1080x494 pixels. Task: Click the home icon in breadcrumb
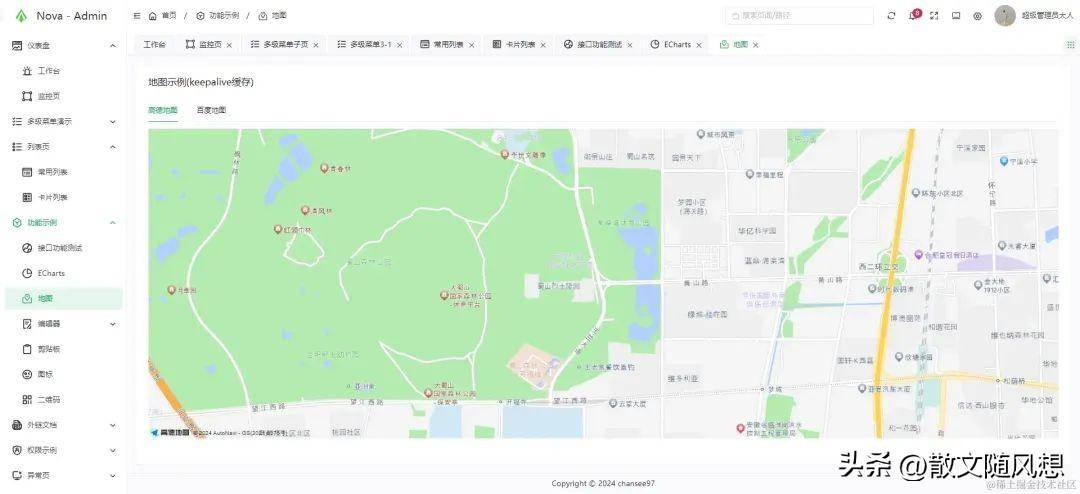tap(153, 15)
